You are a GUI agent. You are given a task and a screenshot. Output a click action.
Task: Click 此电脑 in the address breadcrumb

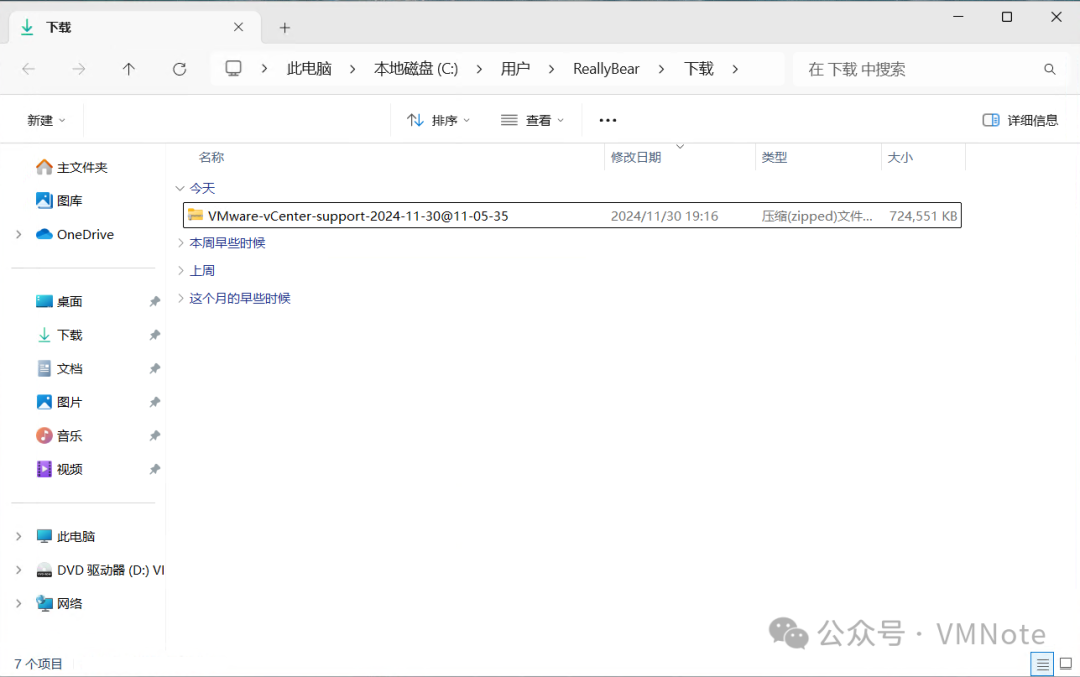(309, 69)
